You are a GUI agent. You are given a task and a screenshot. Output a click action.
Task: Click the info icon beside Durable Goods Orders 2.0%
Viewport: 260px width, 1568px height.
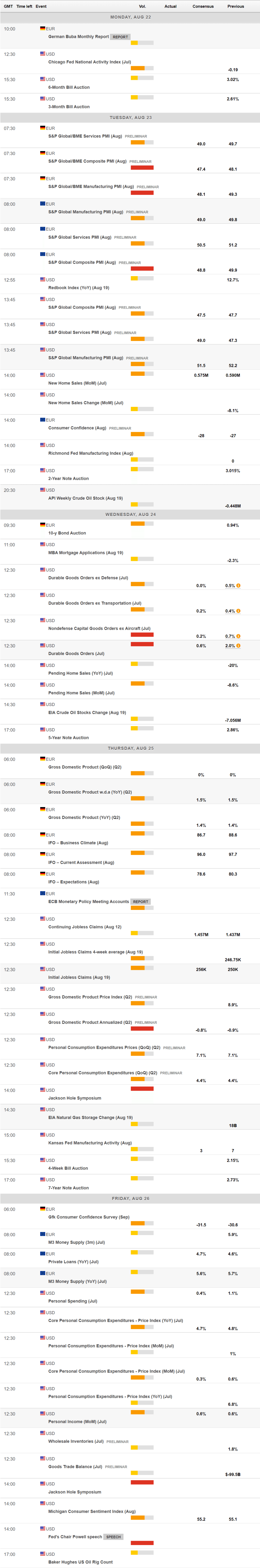pos(238,646)
